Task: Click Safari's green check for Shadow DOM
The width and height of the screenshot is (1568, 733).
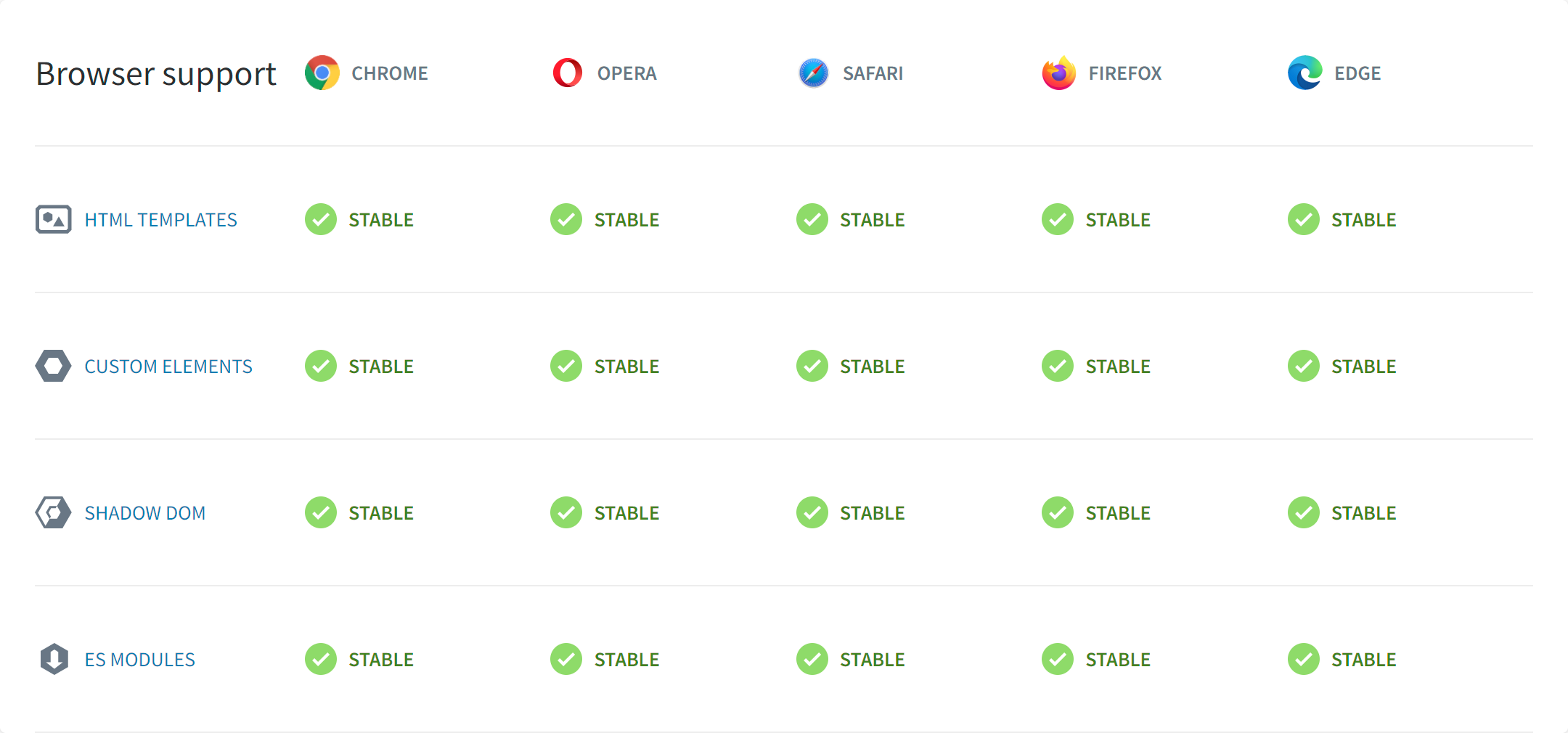Action: pyautogui.click(x=812, y=513)
